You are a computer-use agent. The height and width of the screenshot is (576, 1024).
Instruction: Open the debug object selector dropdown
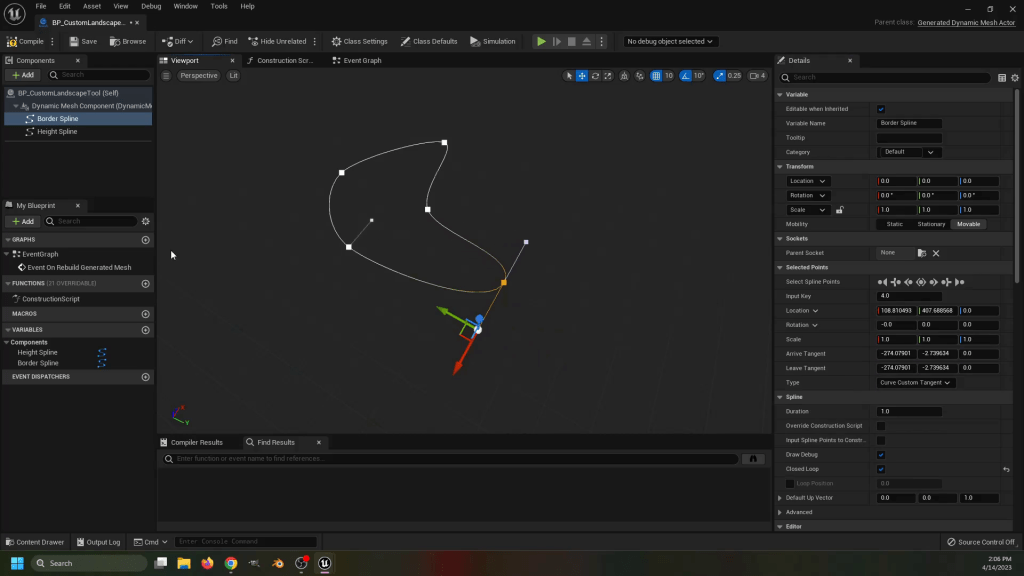click(670, 41)
